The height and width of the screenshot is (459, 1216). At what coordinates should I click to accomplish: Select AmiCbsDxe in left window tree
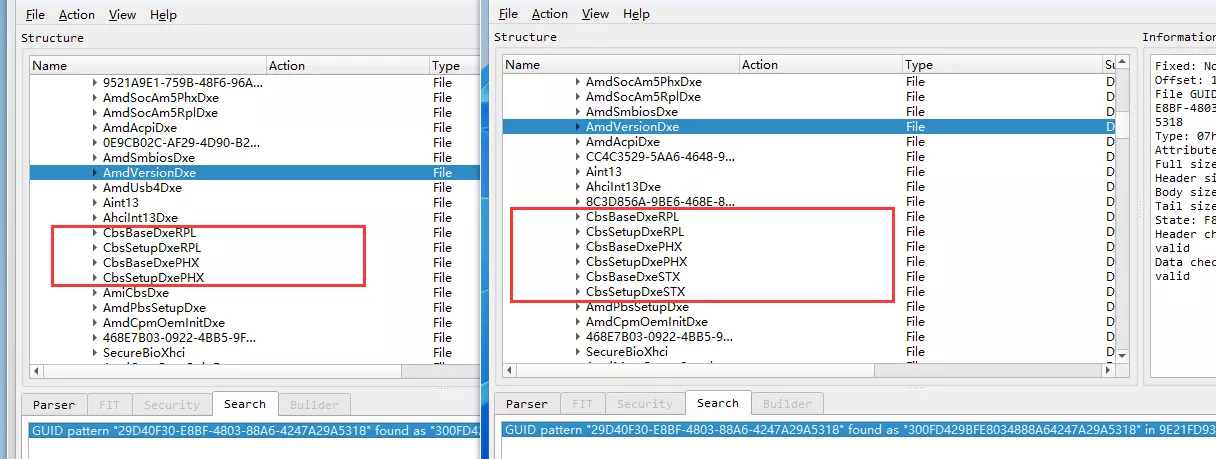pos(135,293)
